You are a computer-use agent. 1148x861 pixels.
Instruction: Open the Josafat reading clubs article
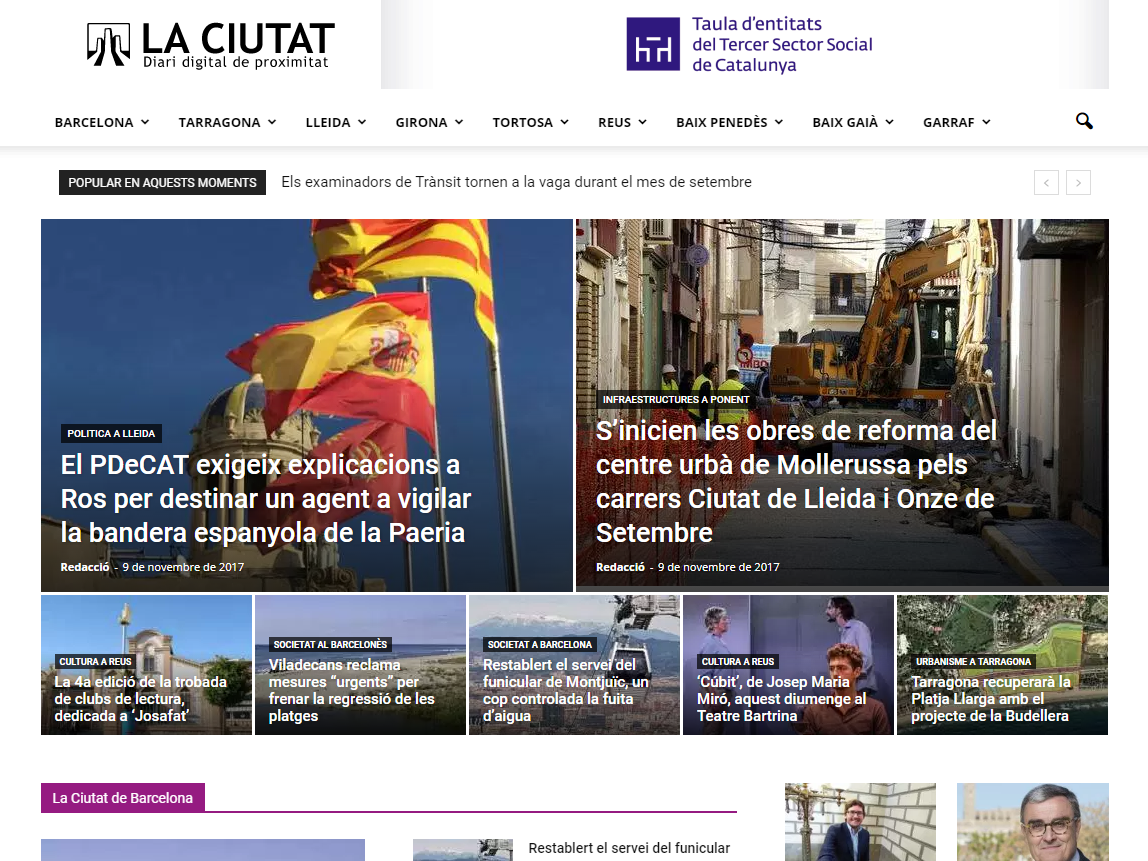point(141,699)
